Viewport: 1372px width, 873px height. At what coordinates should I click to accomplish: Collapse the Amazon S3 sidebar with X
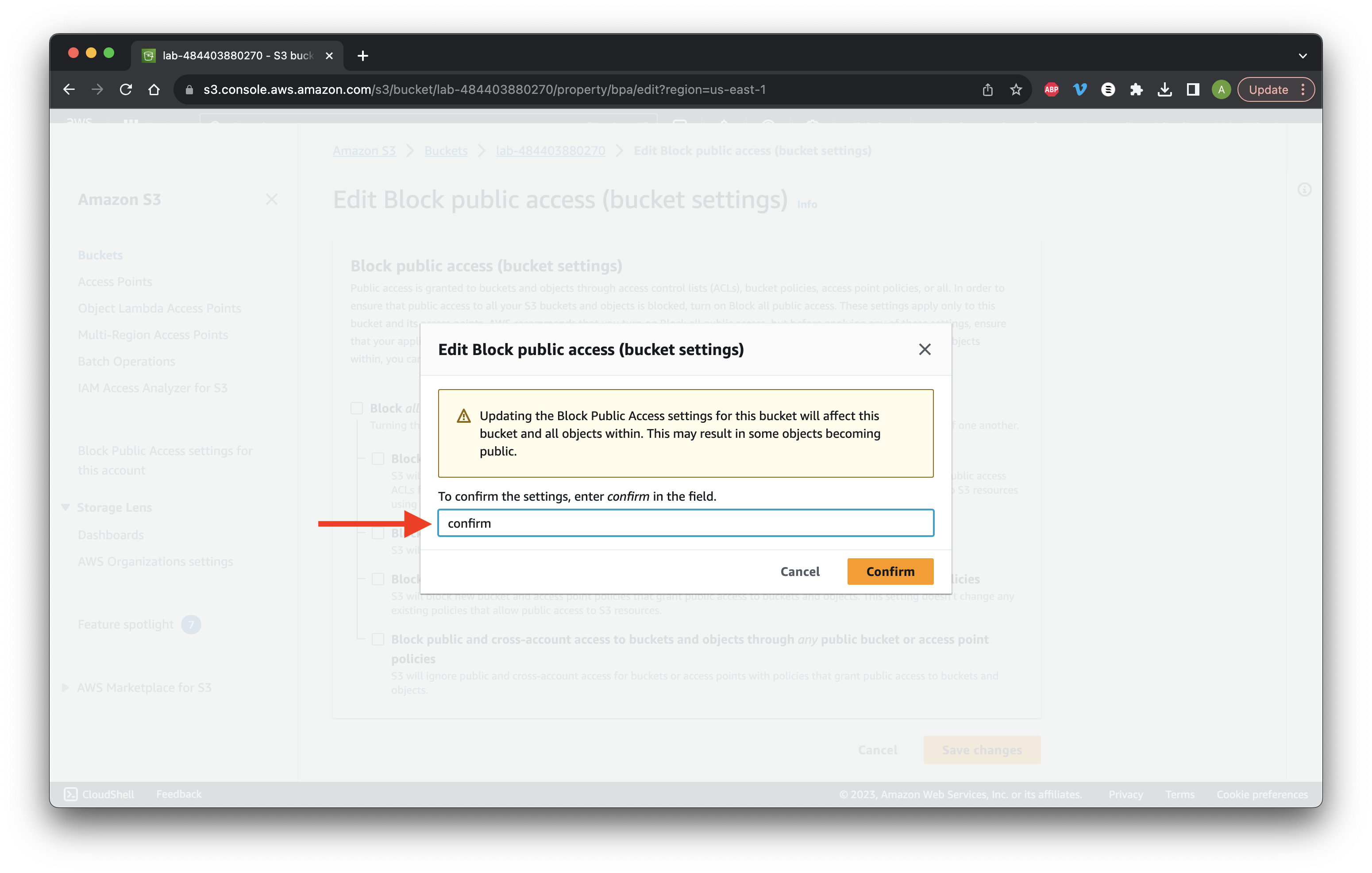coord(272,200)
